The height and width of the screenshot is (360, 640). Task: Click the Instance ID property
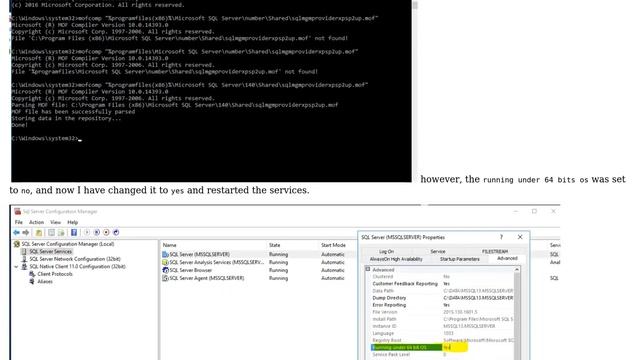tap(384, 326)
